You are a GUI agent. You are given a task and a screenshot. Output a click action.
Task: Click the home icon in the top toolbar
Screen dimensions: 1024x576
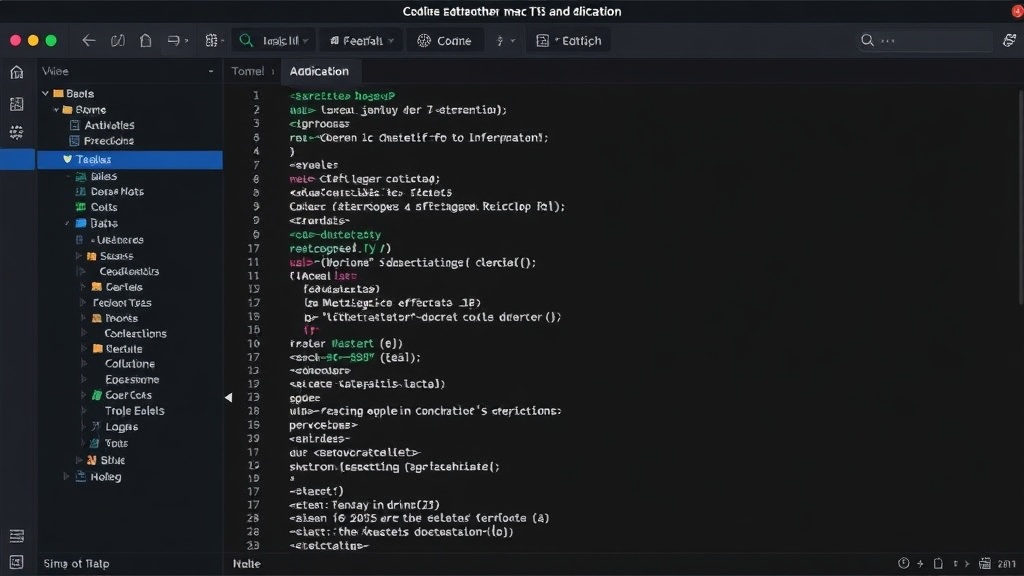(146, 40)
